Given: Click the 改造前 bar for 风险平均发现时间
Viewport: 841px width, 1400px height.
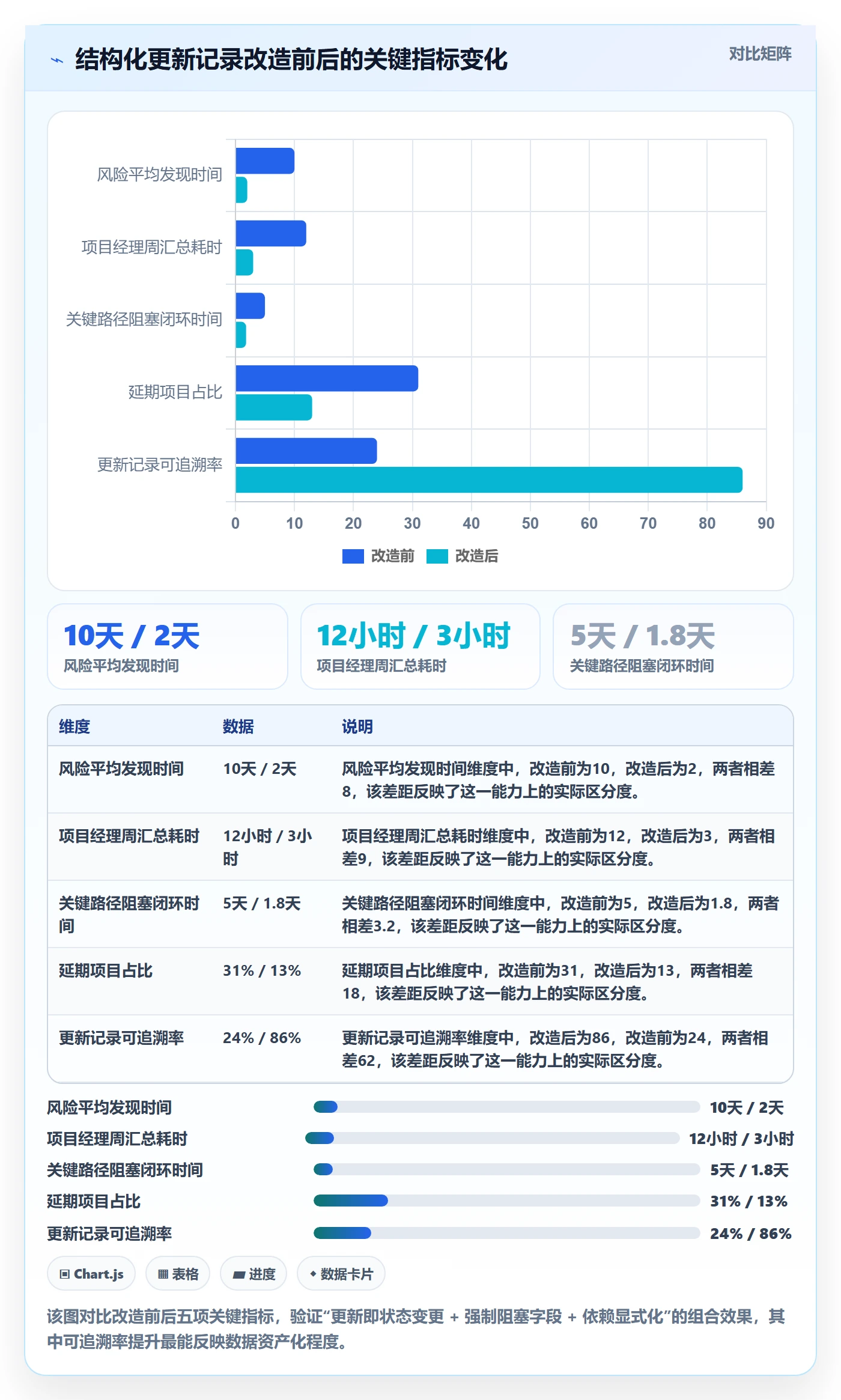Looking at the screenshot, I should tap(265, 161).
